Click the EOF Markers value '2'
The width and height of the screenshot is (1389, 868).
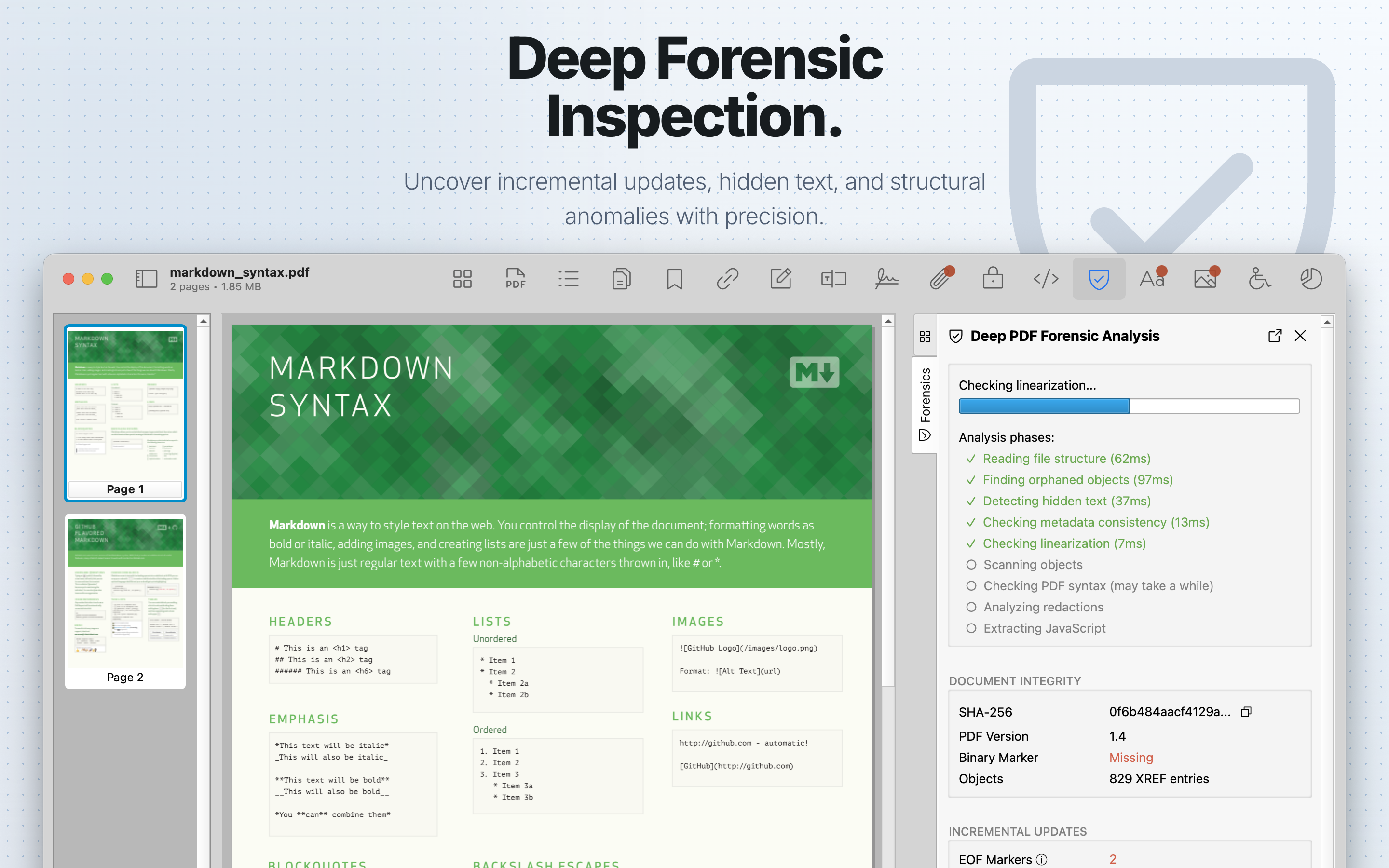pos(1113,859)
